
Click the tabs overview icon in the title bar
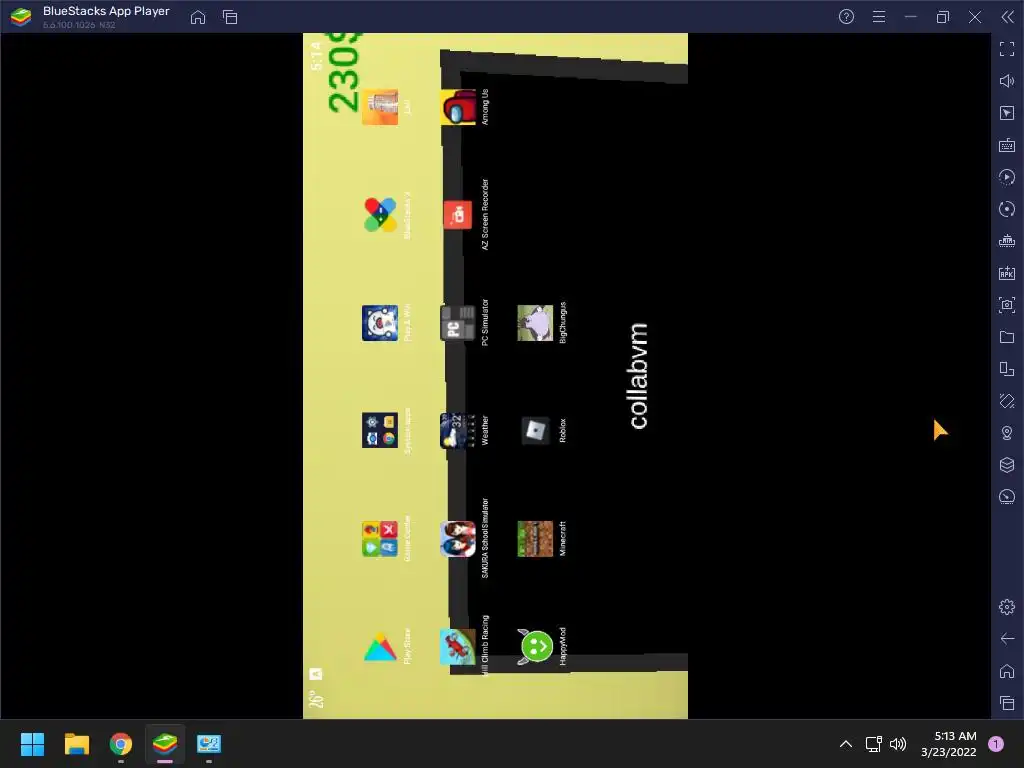(x=230, y=17)
